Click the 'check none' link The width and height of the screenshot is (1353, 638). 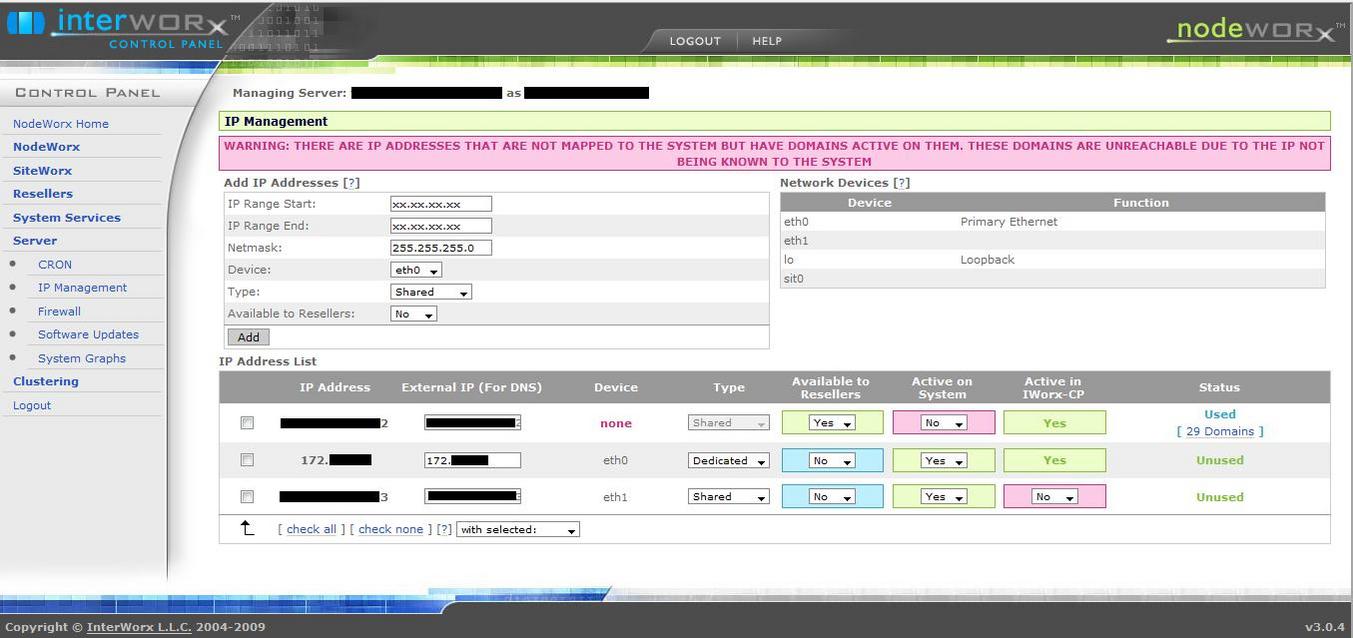(x=391, y=530)
